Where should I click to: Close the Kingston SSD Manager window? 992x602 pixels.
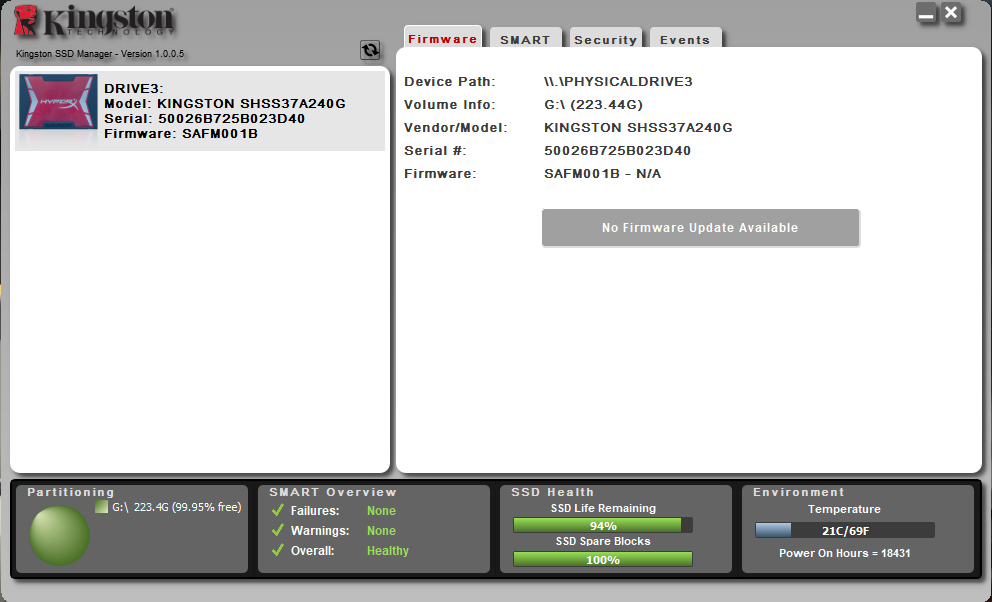[952, 13]
